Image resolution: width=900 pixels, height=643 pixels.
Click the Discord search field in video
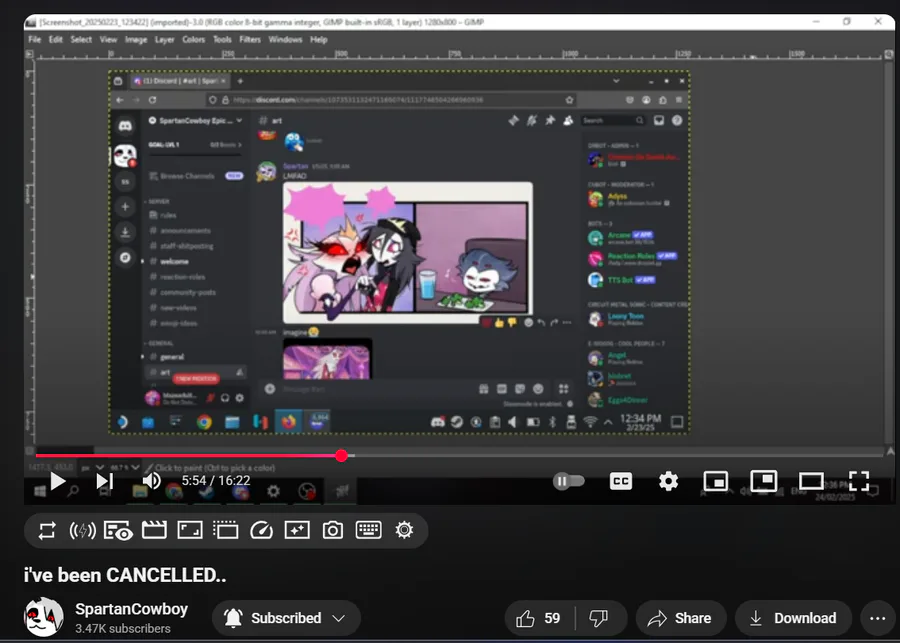click(x=613, y=121)
